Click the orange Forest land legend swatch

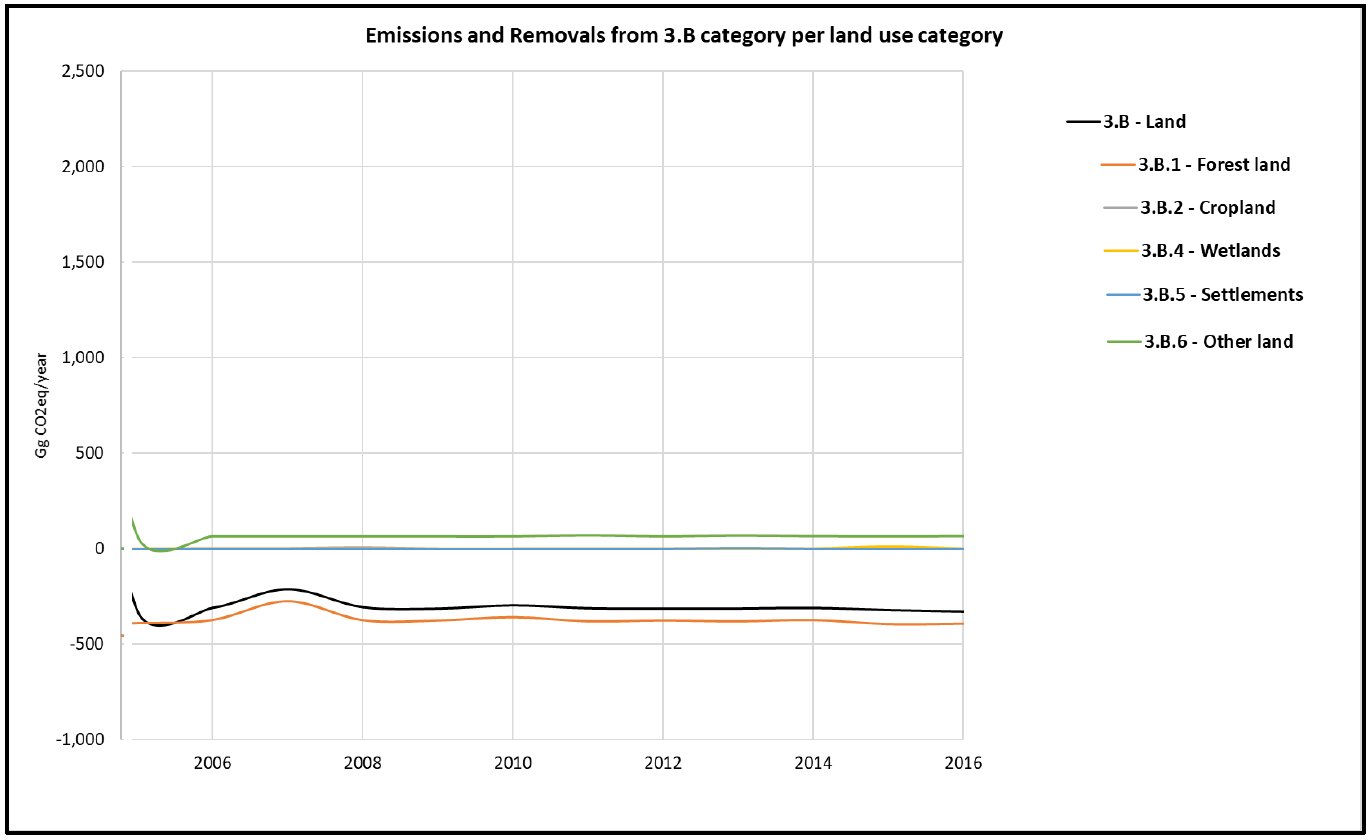[1116, 165]
